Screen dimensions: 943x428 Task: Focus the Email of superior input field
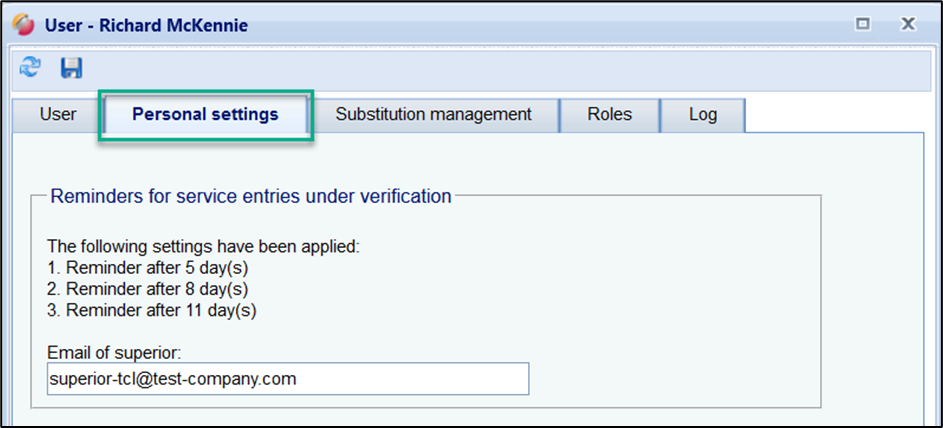coord(287,379)
